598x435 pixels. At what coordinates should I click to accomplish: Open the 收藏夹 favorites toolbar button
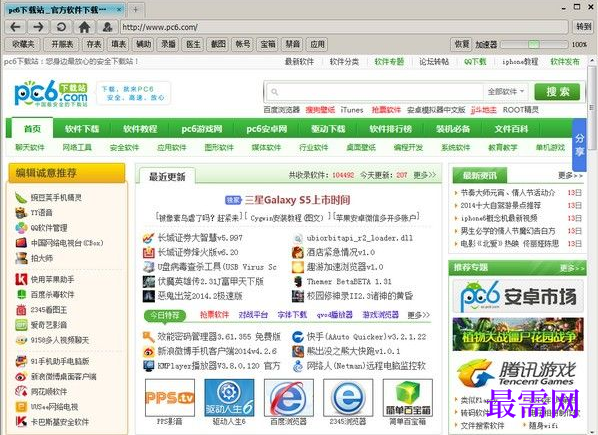pyautogui.click(x=23, y=44)
